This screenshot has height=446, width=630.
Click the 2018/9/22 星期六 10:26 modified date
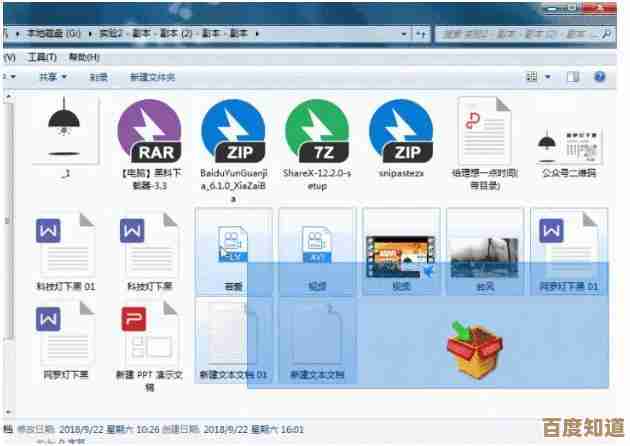click(109, 430)
